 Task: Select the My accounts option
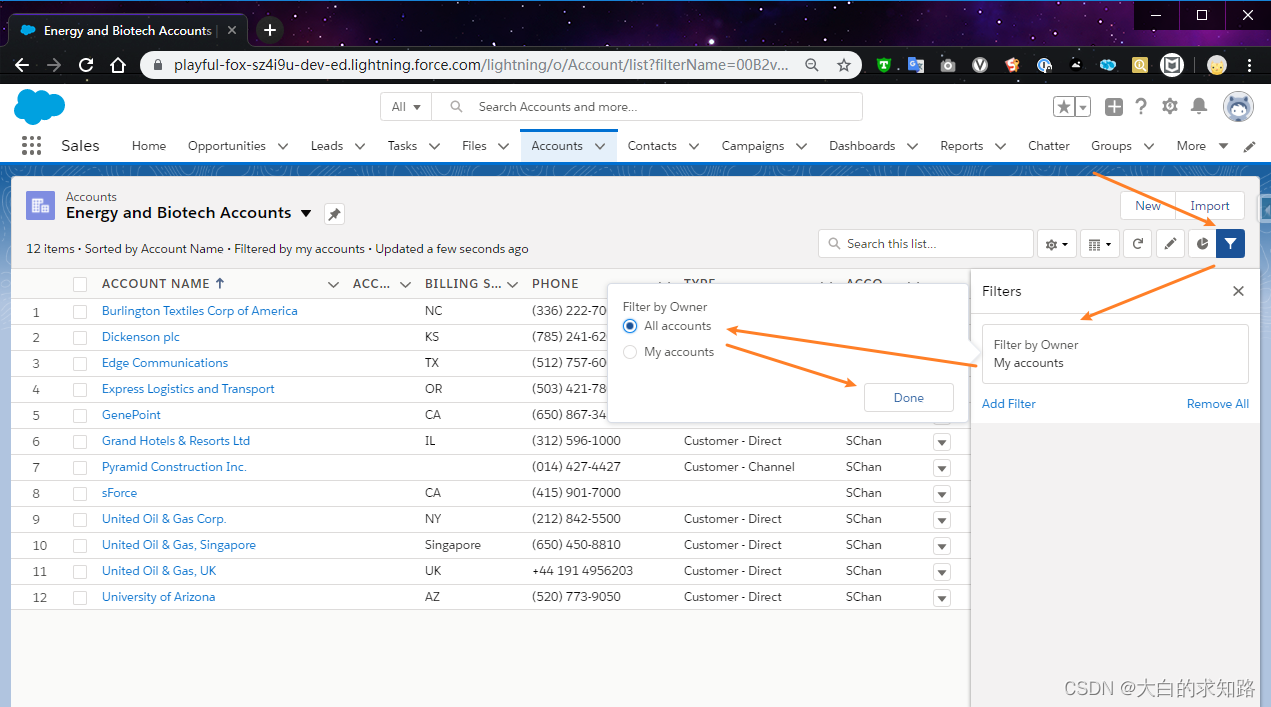[x=629, y=352]
